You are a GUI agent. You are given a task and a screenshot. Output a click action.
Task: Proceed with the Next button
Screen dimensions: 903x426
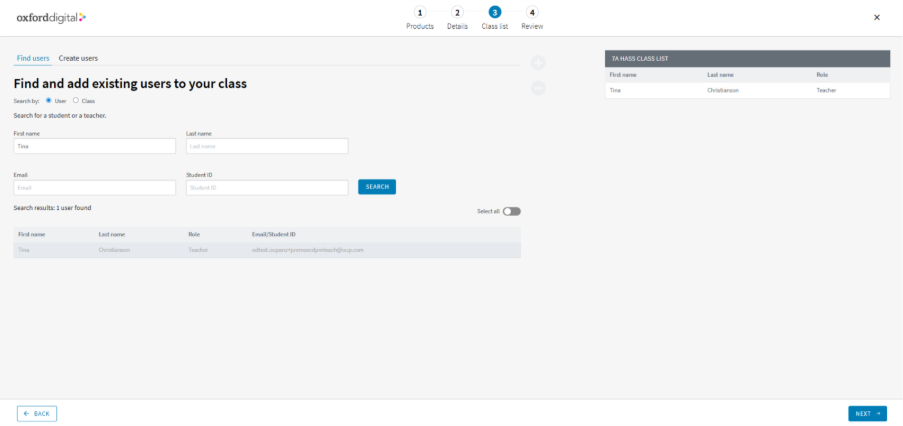(x=867, y=413)
